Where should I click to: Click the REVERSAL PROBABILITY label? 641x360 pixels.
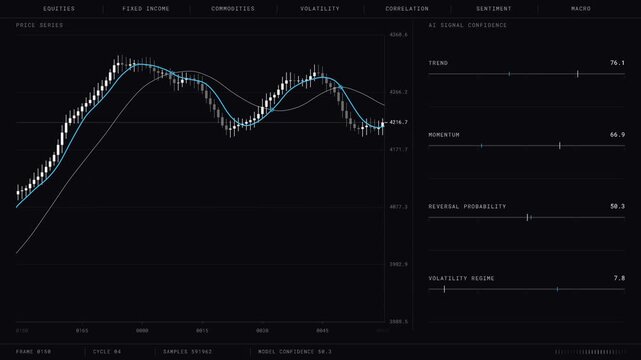467,206
